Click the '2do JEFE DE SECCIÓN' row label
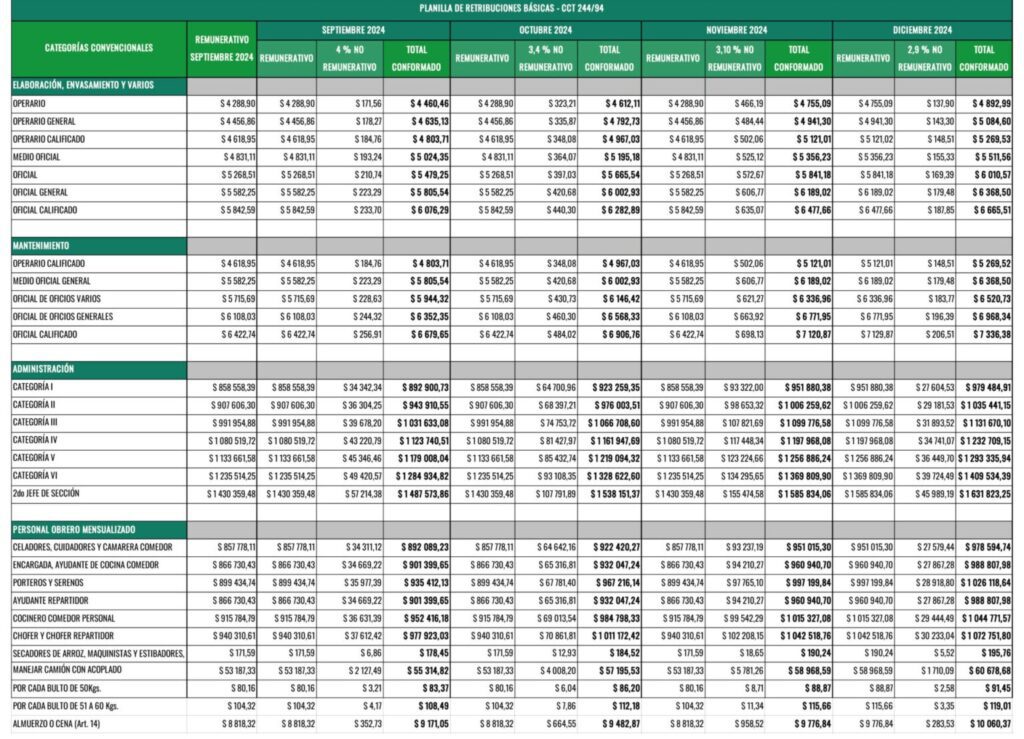The image size is (1024, 739). (46, 494)
